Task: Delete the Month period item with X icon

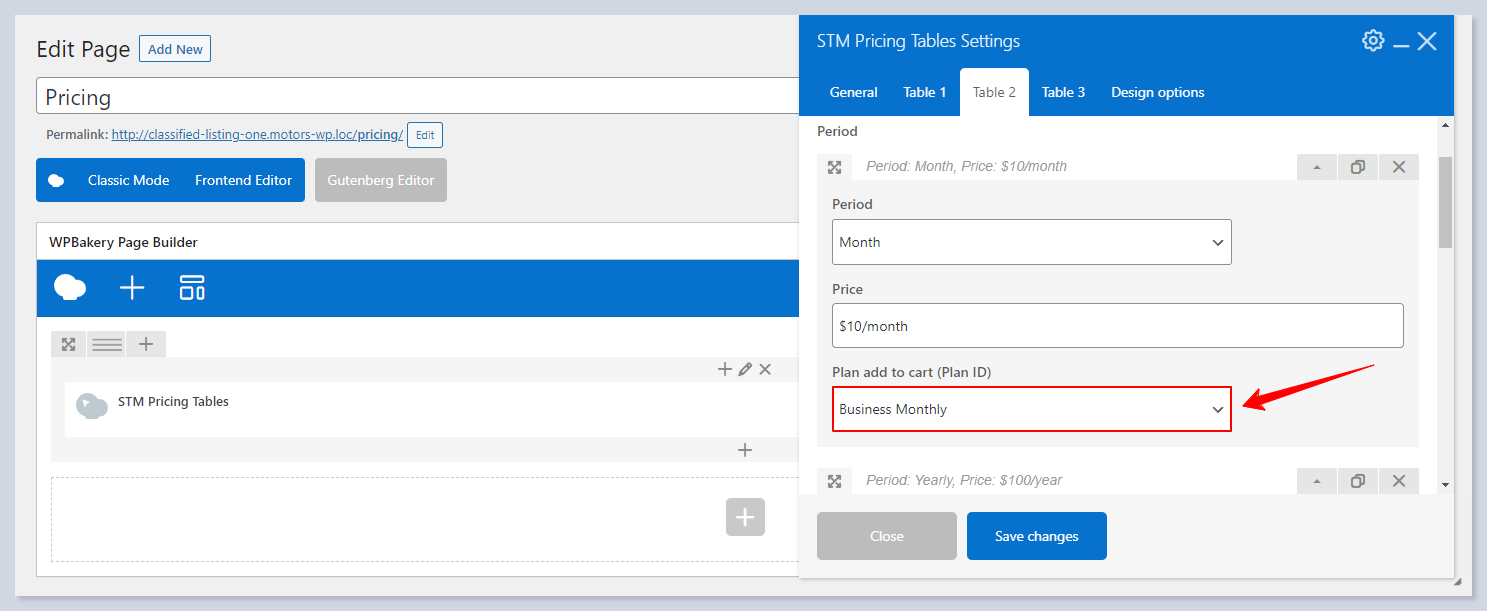Action: tap(1398, 167)
